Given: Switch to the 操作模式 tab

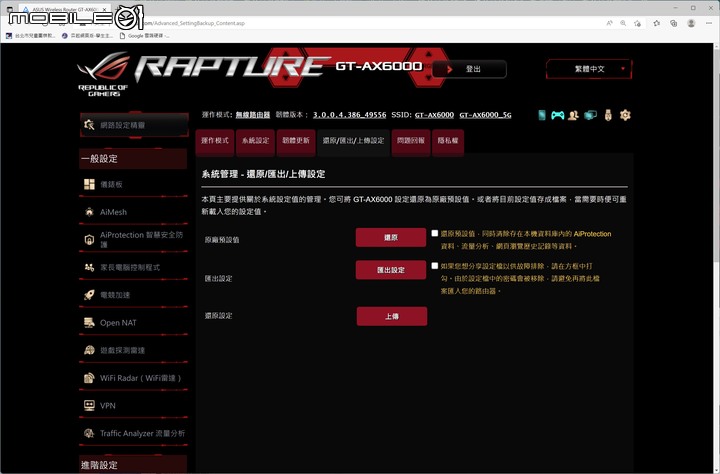Looking at the screenshot, I should click(x=214, y=141).
